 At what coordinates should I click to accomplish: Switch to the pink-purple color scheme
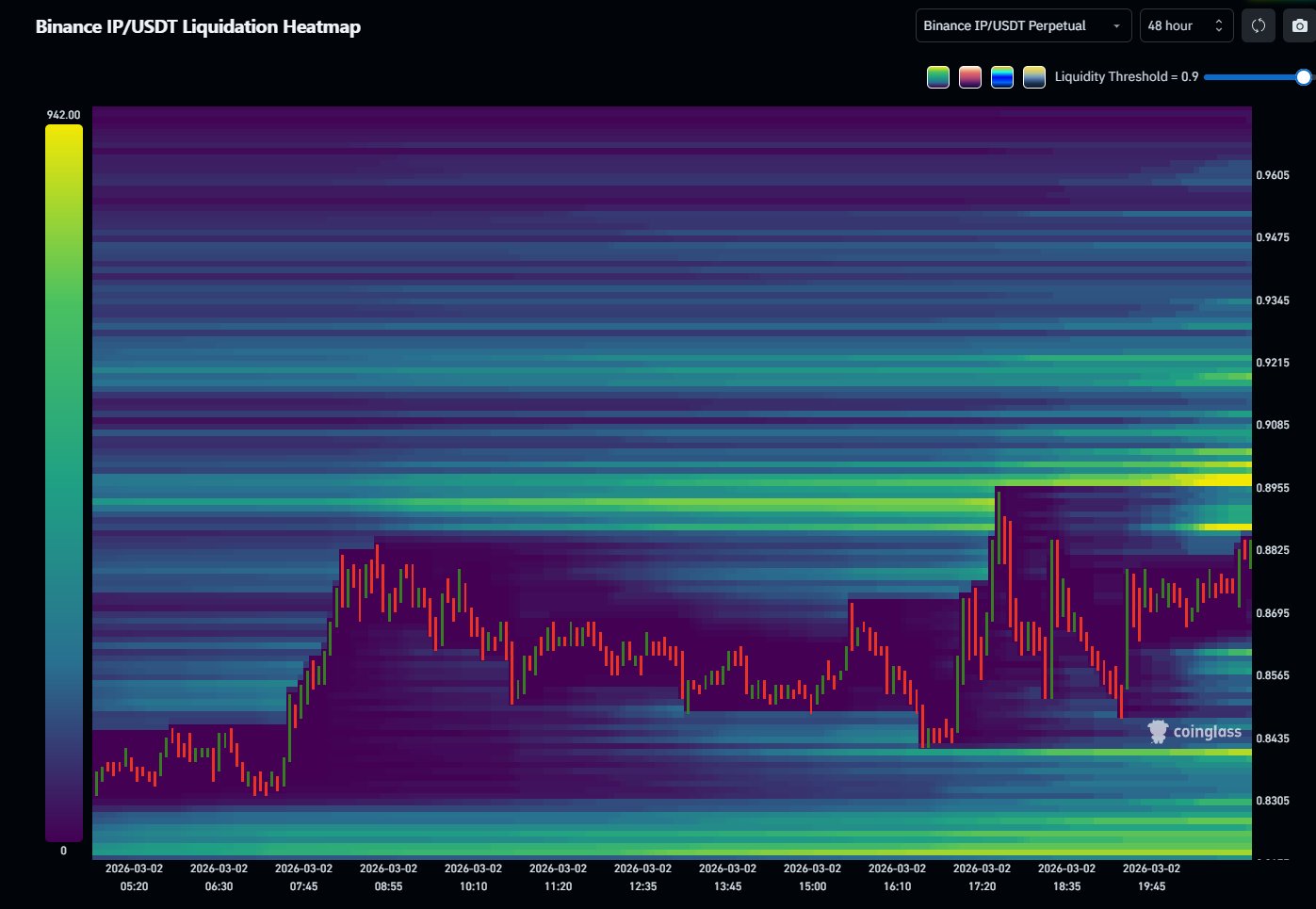[x=969, y=77]
